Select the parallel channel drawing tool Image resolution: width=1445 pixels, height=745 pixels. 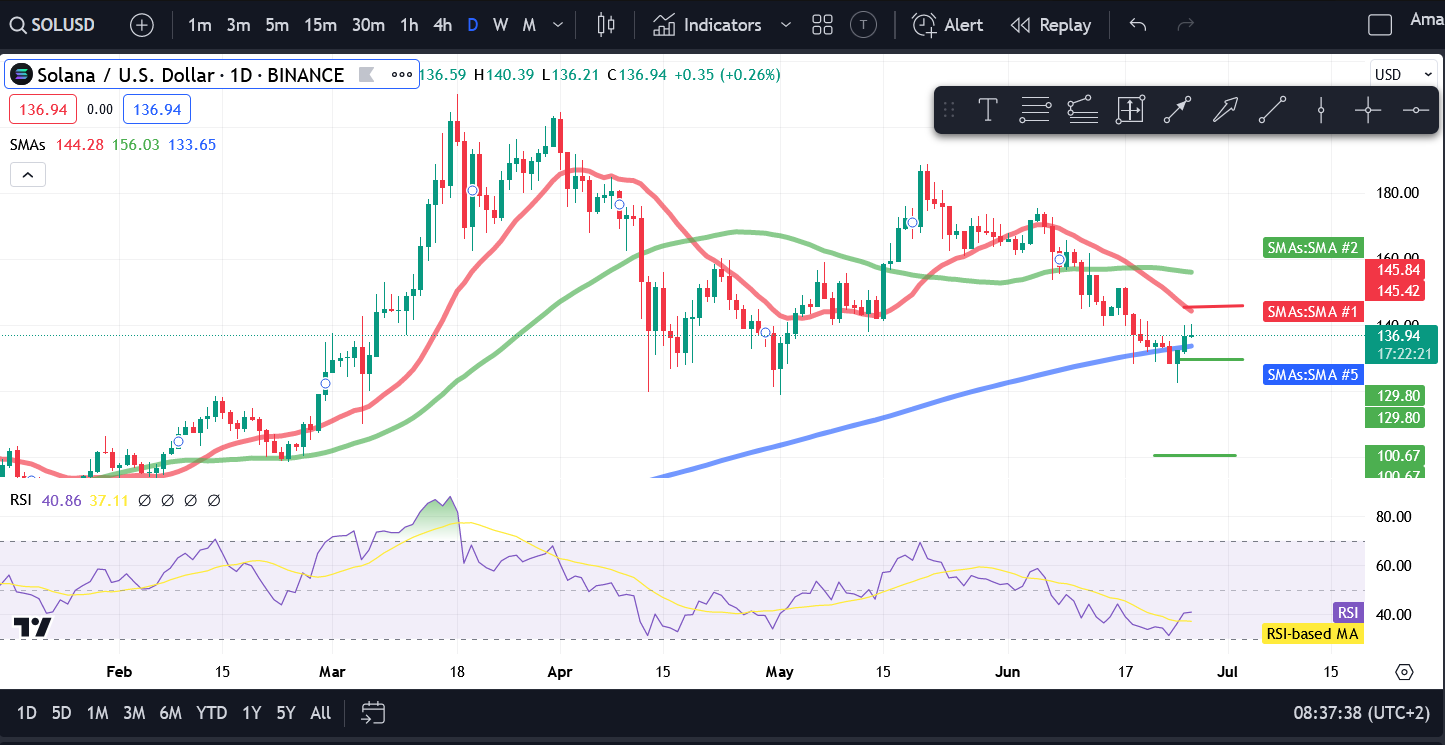pyautogui.click(x=1082, y=110)
